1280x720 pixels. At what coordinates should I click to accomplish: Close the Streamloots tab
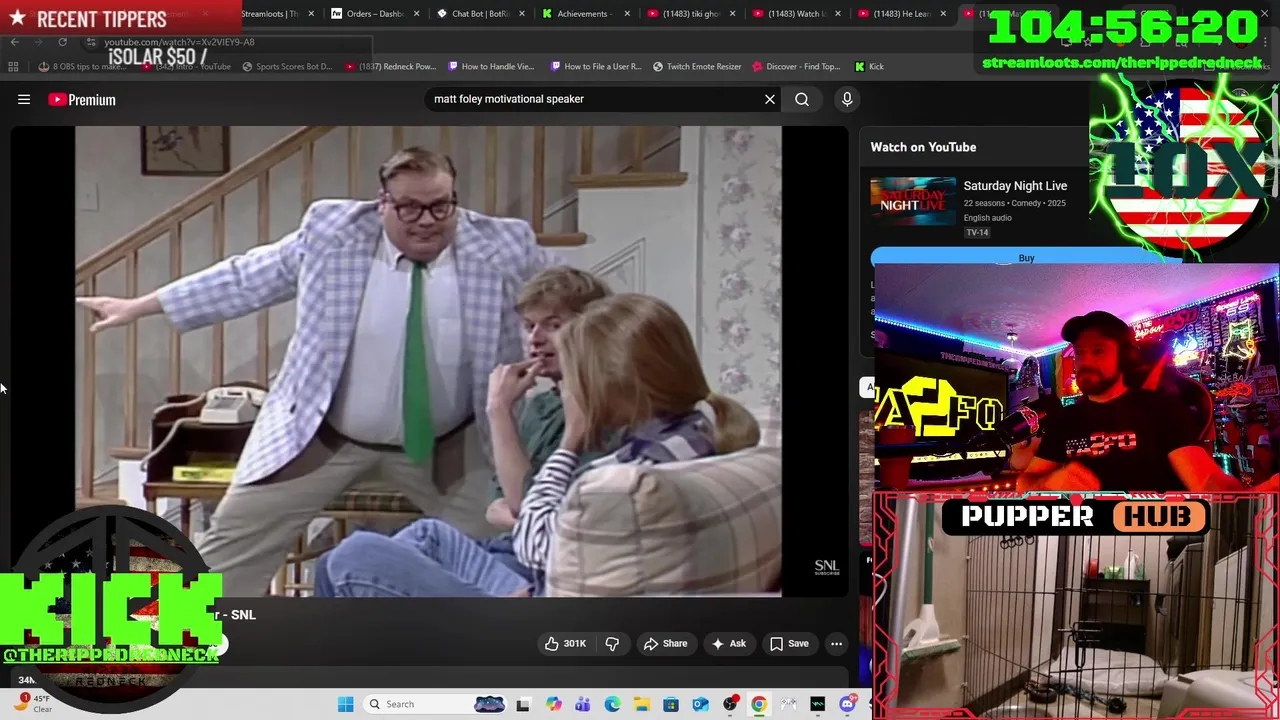click(312, 14)
